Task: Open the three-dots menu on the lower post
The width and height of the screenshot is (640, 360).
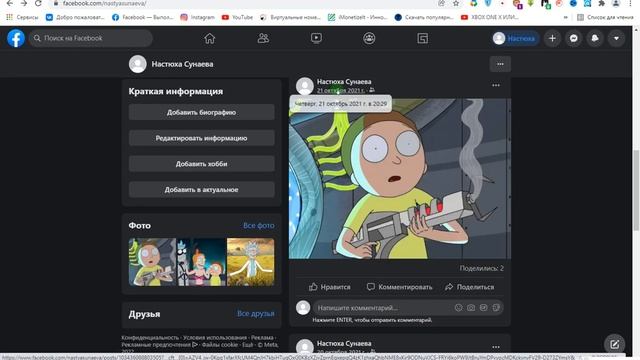Action: coord(496,347)
